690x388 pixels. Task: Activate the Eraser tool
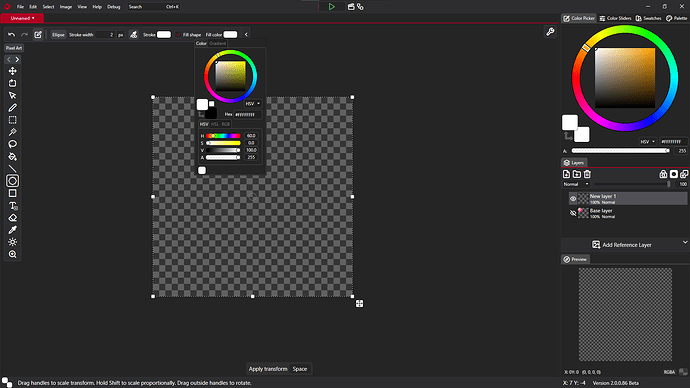(x=12, y=218)
